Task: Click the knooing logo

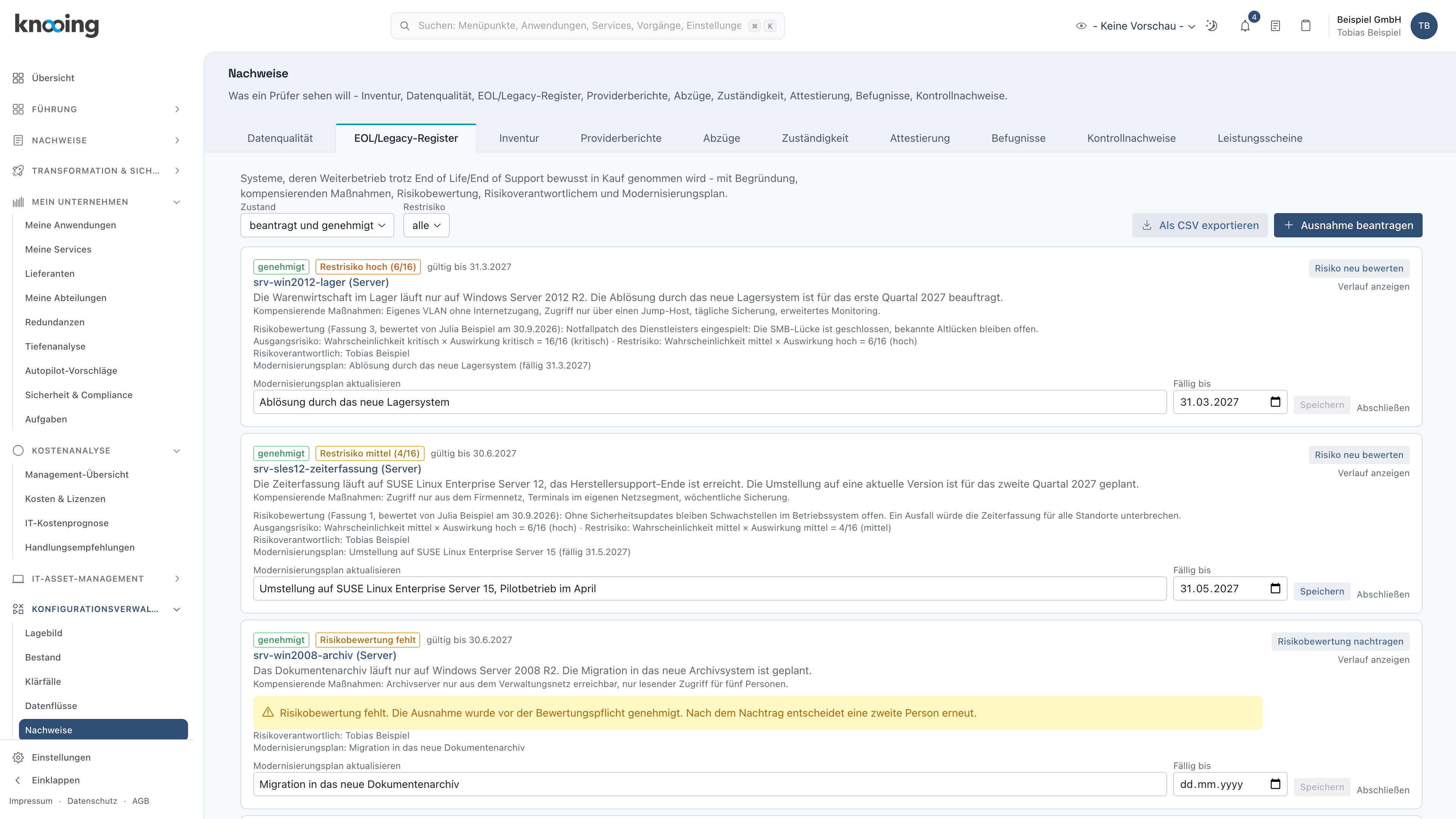Action: [56, 25]
